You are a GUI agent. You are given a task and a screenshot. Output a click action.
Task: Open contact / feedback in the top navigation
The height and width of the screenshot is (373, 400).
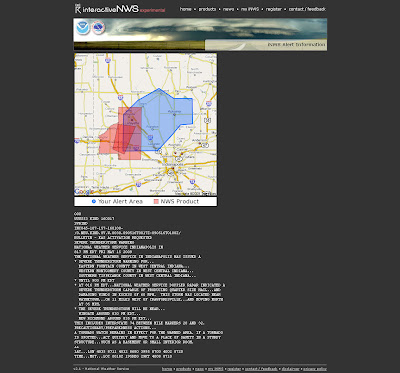click(x=307, y=9)
